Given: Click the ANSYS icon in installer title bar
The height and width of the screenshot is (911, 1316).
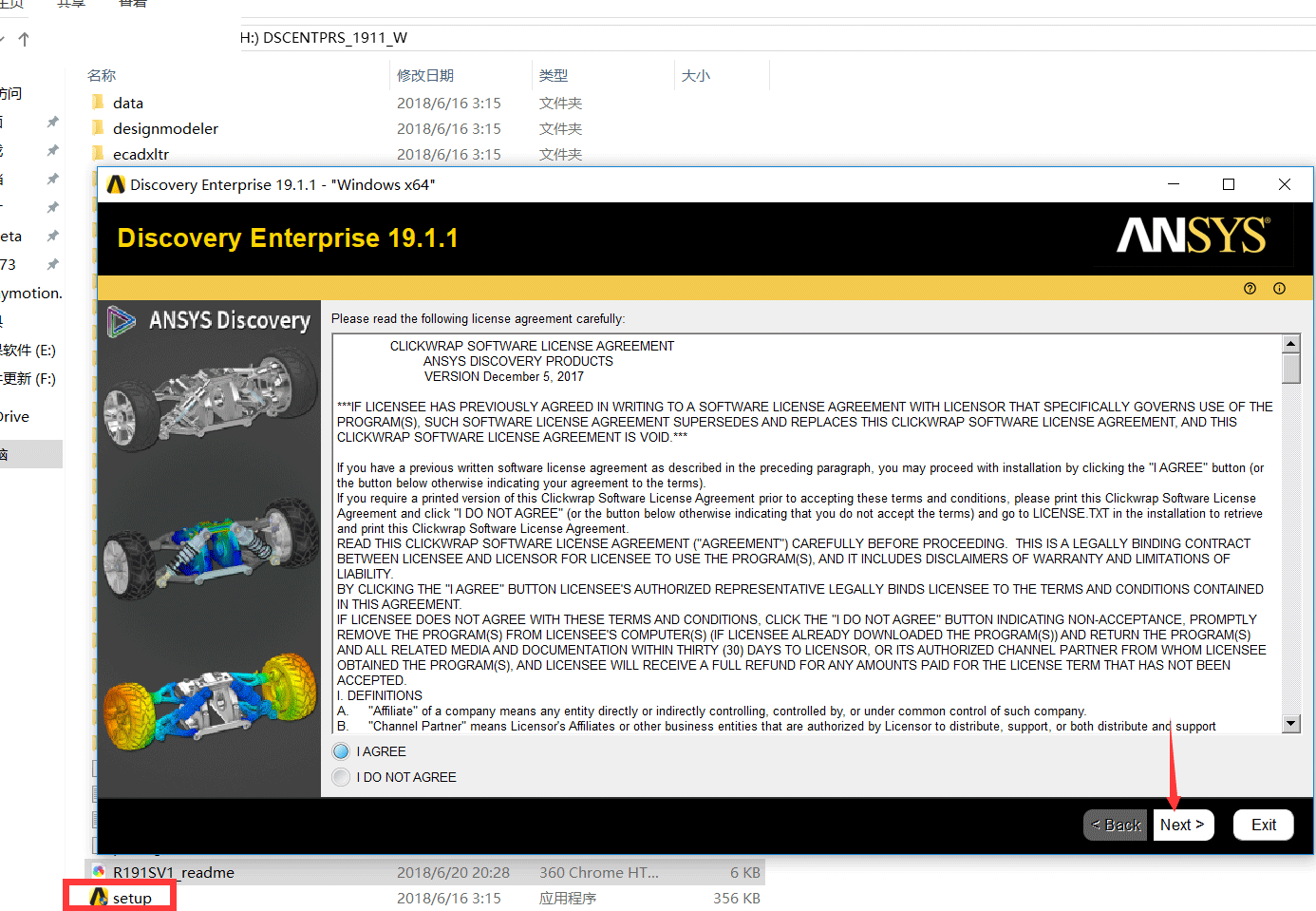Looking at the screenshot, I should coord(116,184).
